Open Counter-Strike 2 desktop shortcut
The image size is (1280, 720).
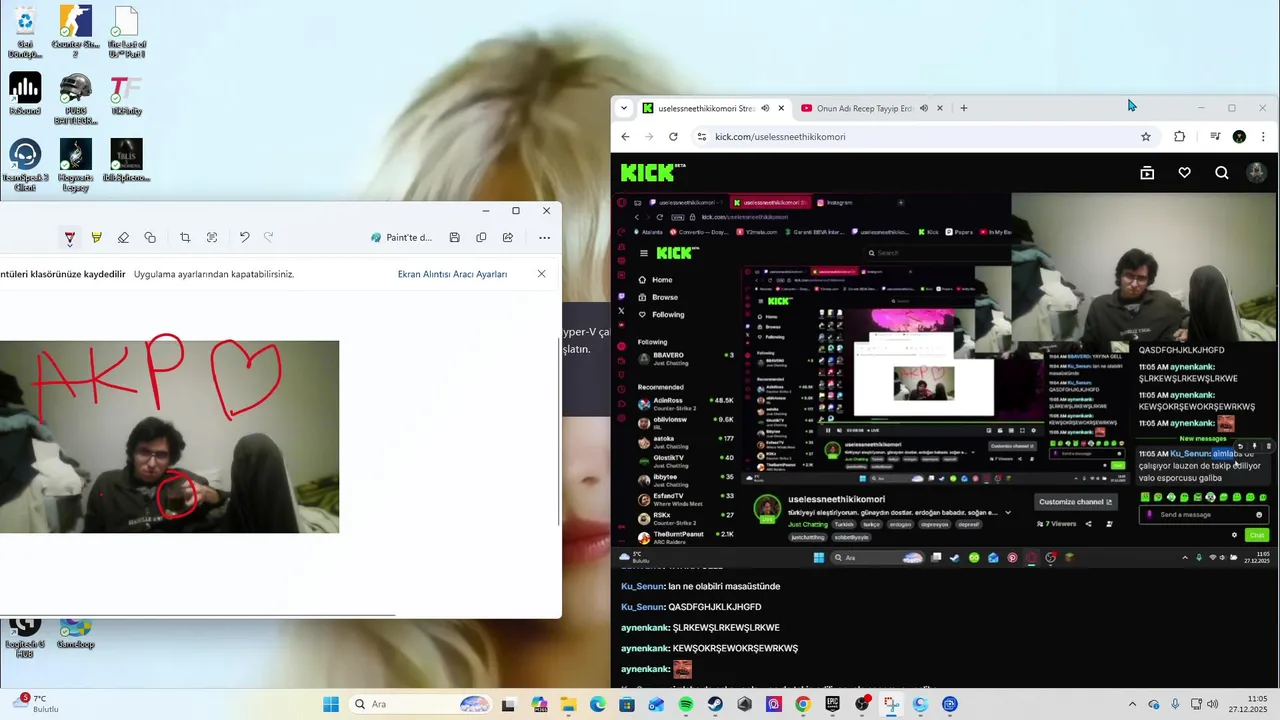pos(75,31)
